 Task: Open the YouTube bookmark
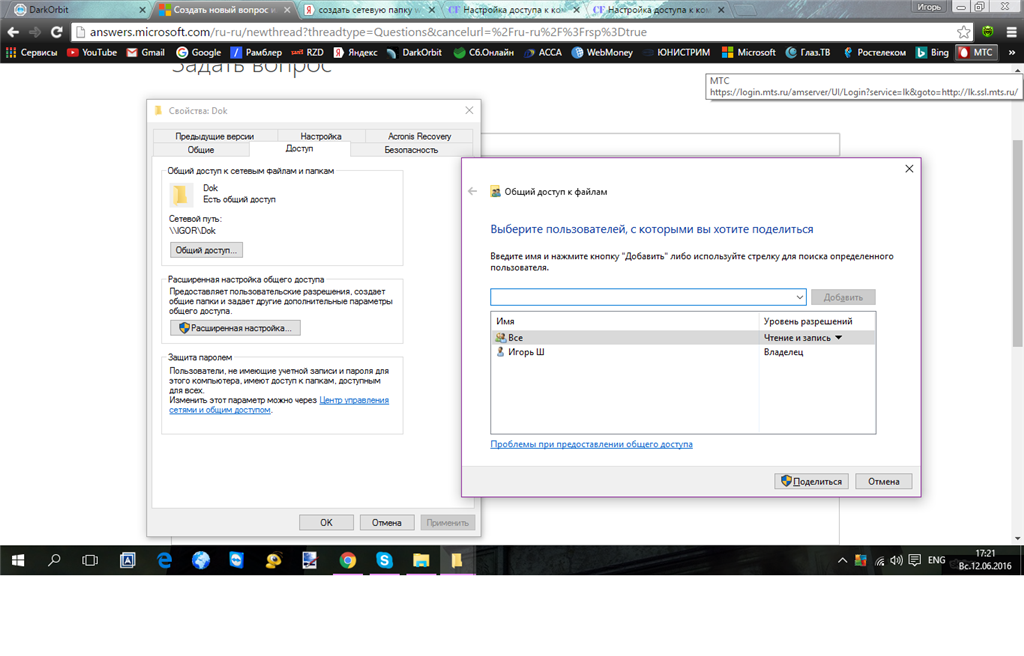[92, 52]
